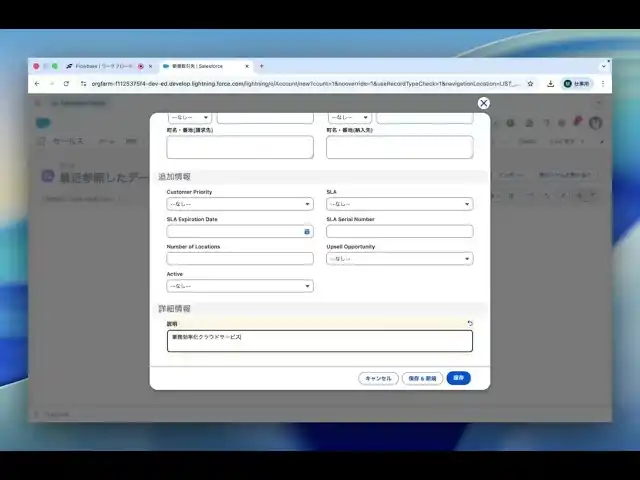Focus the Number of Locations field
This screenshot has height=480, width=640.
[239, 258]
